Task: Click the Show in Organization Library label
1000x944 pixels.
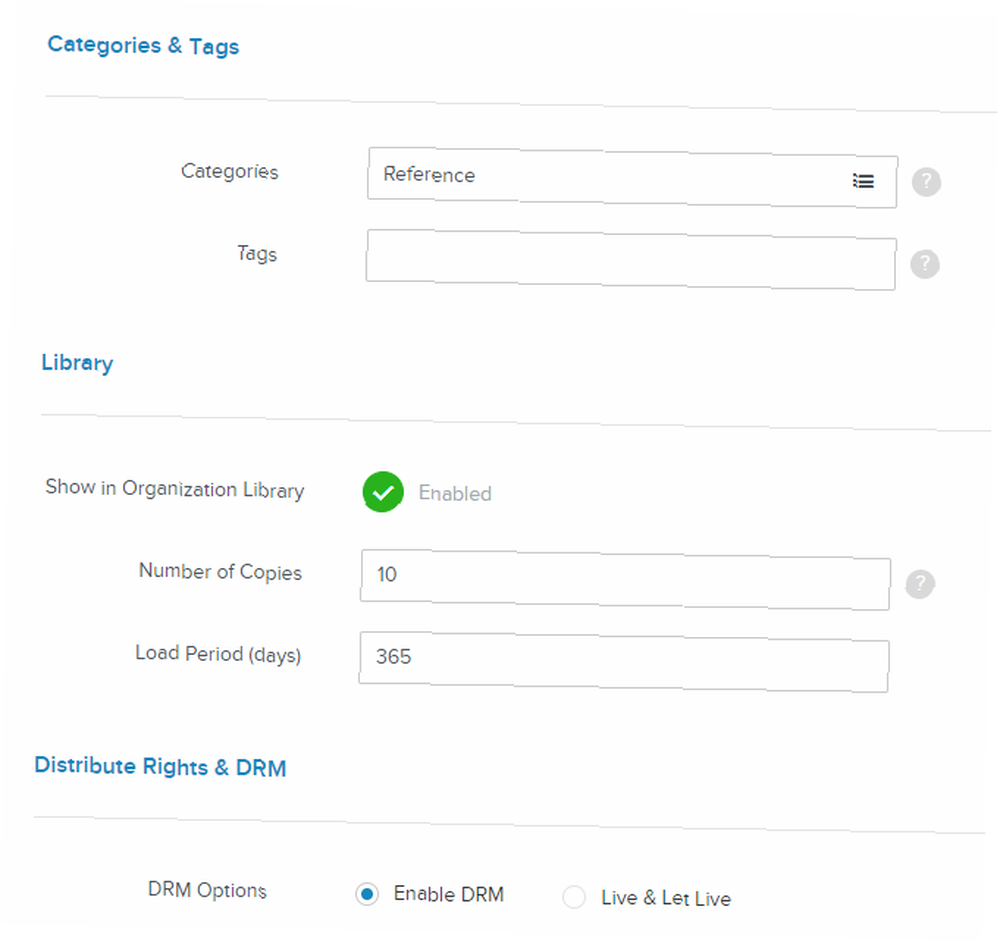Action: 175,489
